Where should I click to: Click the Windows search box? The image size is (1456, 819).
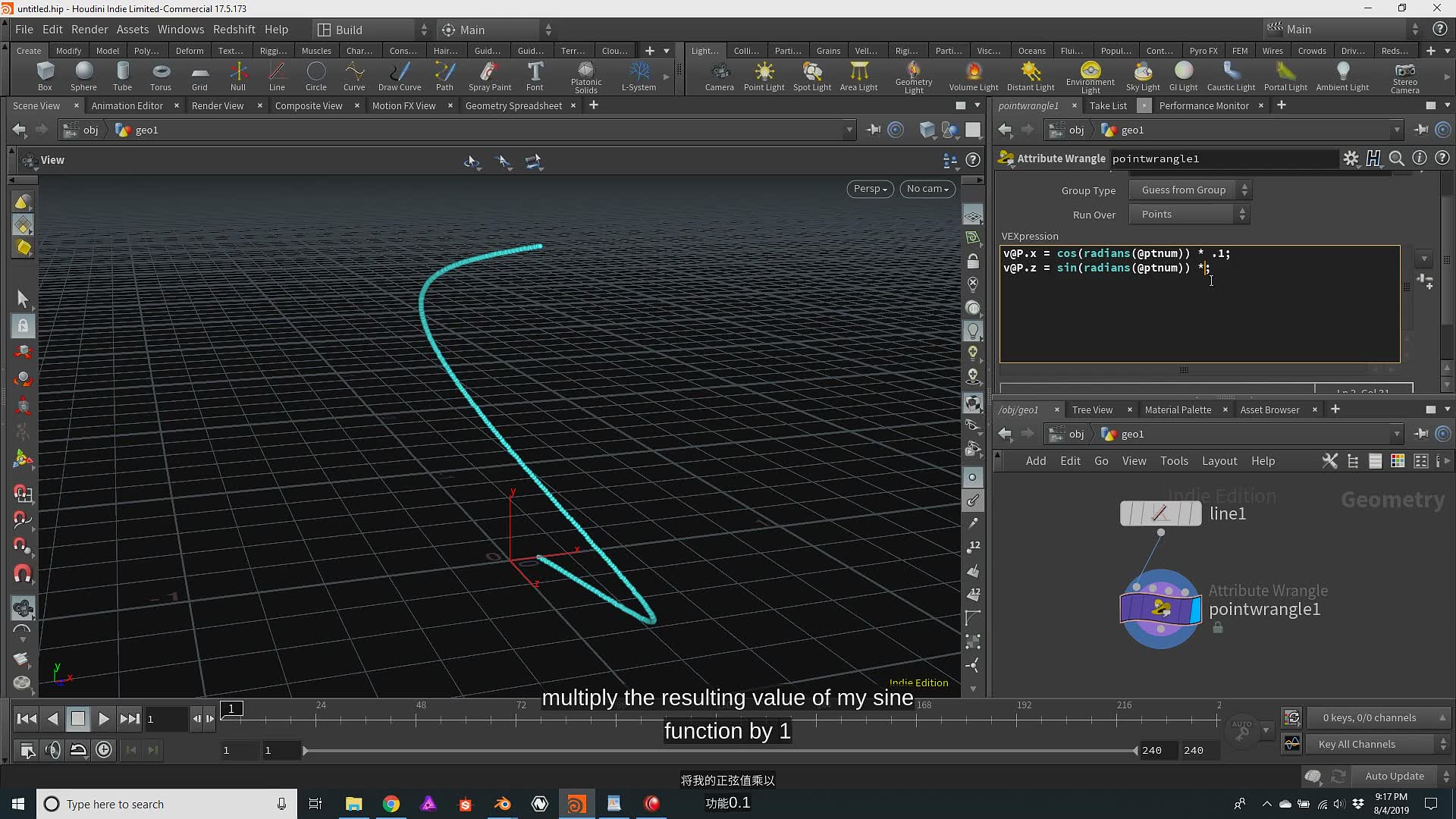pos(165,804)
